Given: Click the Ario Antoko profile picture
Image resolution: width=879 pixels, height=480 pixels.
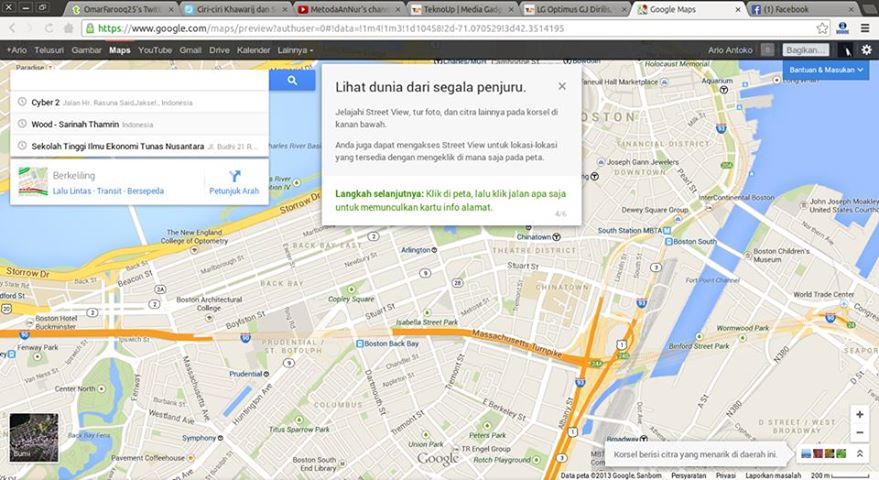Looking at the screenshot, I should point(845,50).
